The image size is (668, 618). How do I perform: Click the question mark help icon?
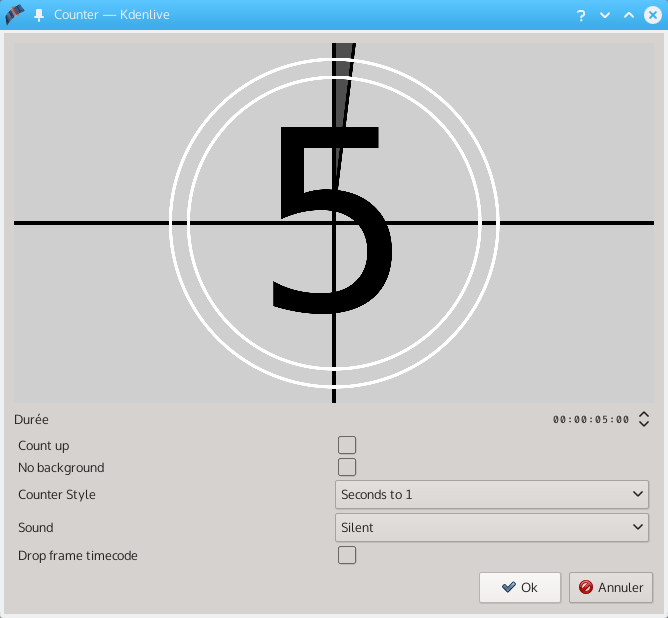(580, 15)
